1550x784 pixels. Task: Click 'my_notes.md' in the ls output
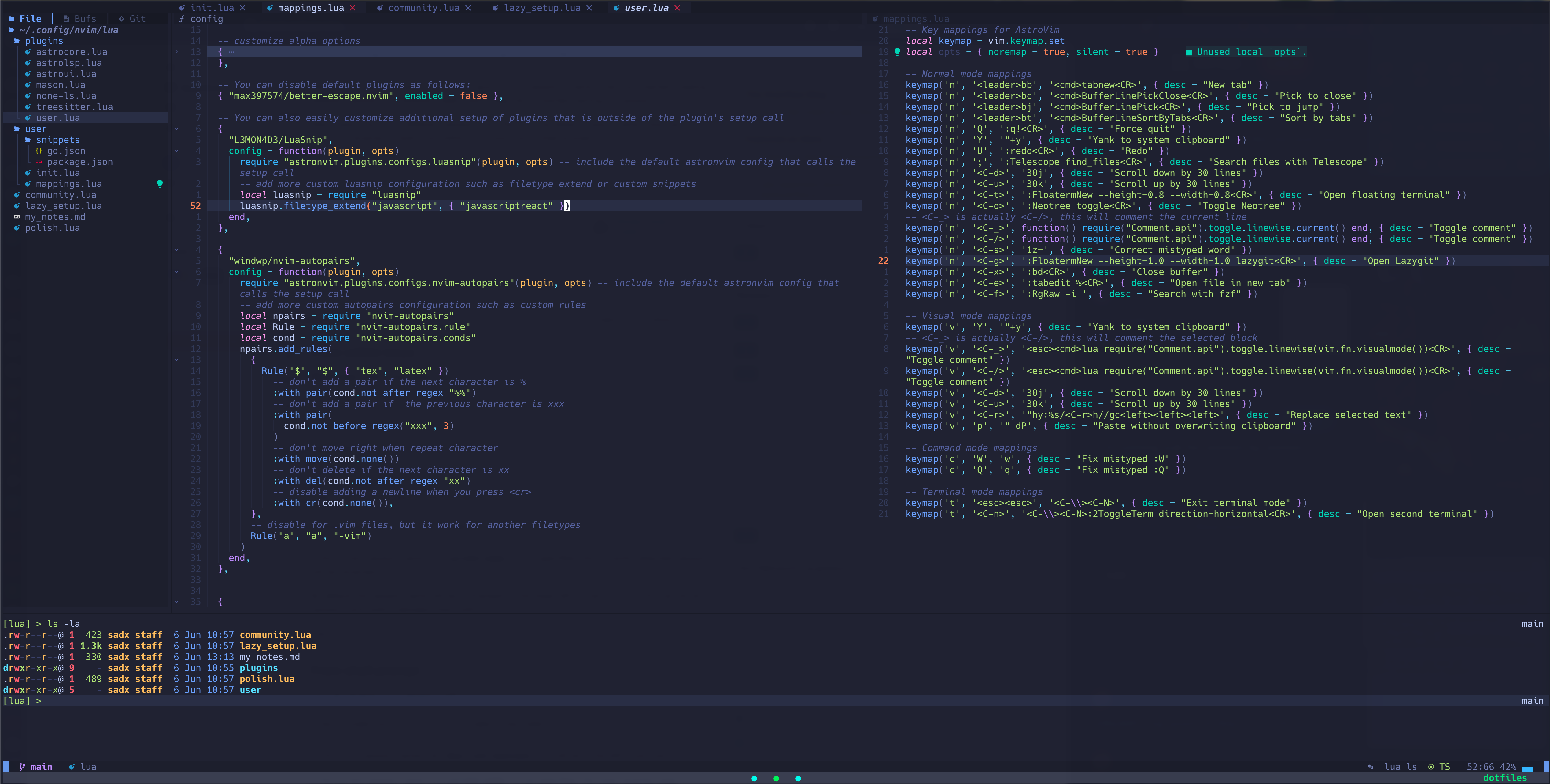pos(270,657)
